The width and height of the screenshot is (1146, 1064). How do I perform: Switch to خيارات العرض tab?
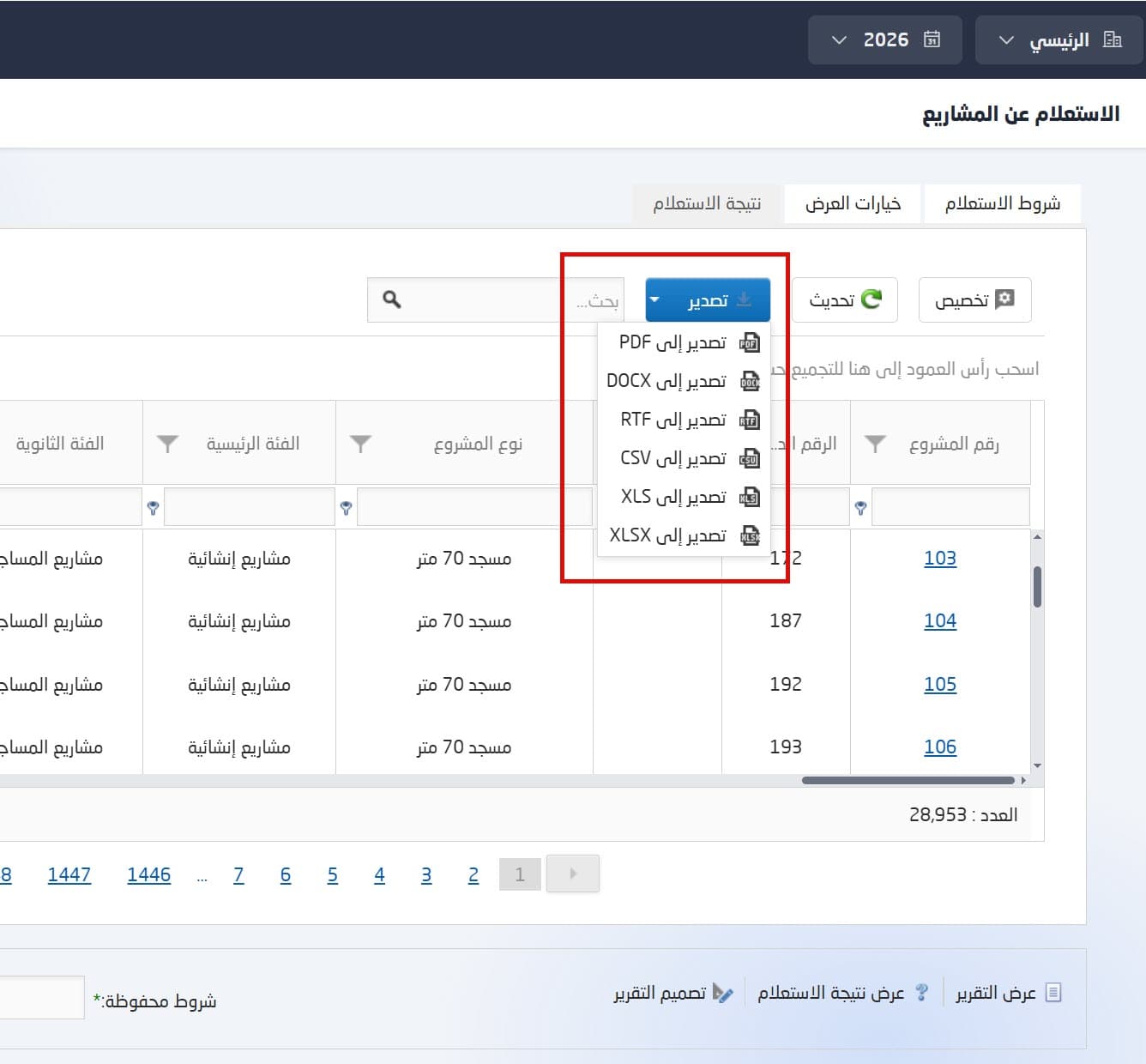pos(853,204)
